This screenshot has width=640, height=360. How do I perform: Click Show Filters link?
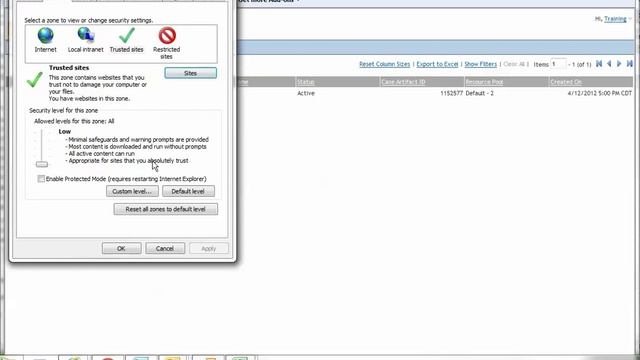(480, 64)
